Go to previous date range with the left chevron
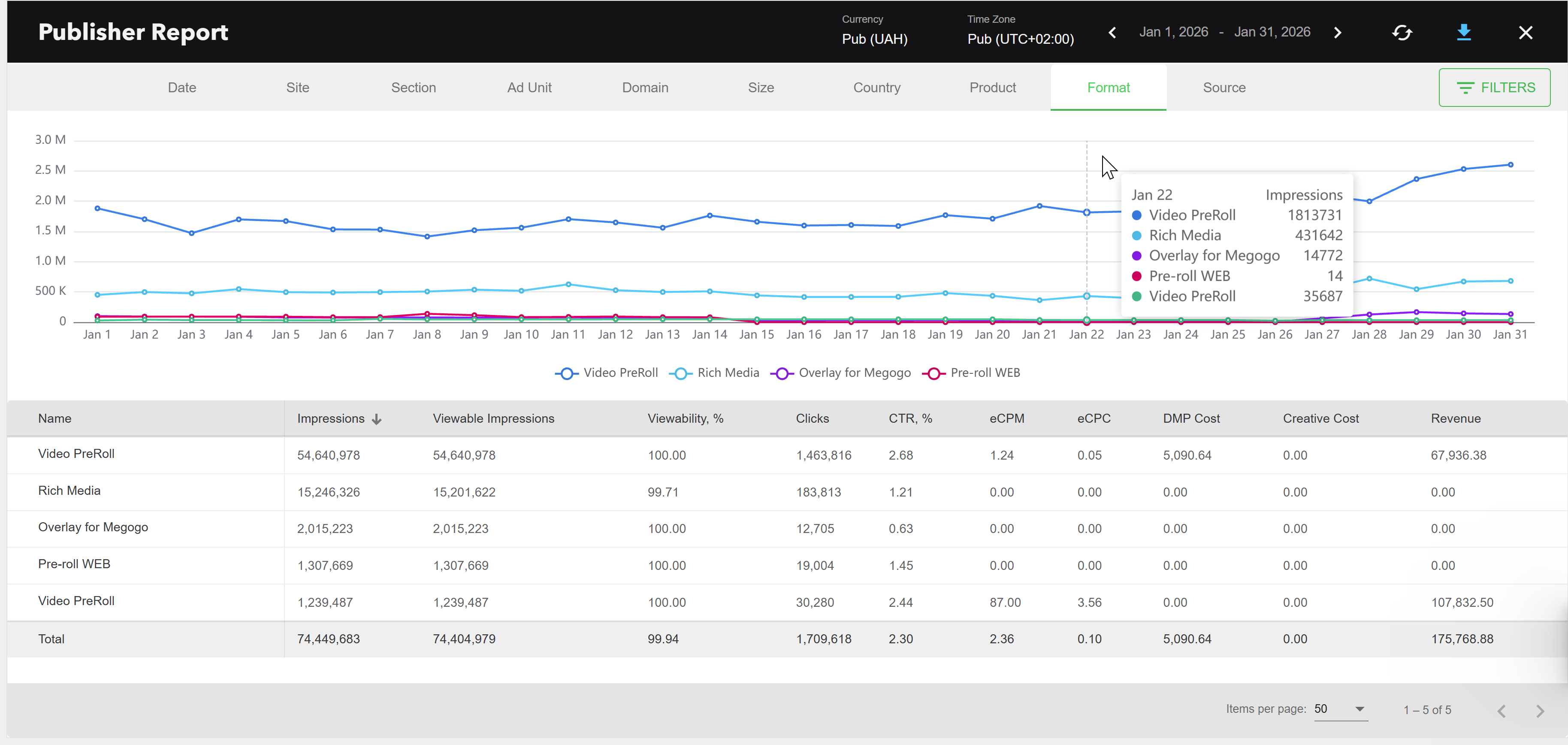The height and width of the screenshot is (745, 1568). click(1112, 32)
